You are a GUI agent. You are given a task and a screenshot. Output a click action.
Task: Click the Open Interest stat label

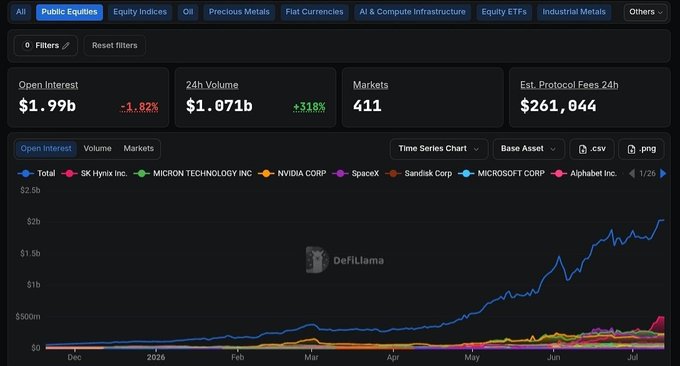point(48,85)
